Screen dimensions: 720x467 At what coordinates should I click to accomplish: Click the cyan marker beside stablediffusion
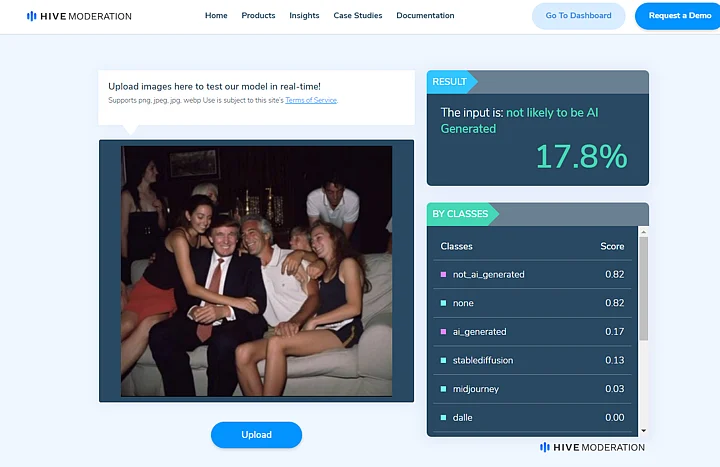[443, 360]
